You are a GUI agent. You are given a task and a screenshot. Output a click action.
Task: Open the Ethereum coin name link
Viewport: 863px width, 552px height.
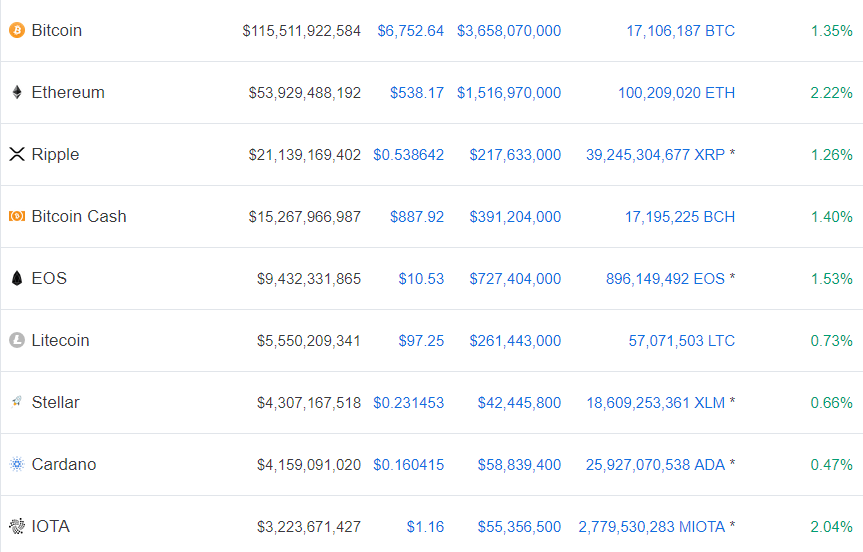coord(68,92)
